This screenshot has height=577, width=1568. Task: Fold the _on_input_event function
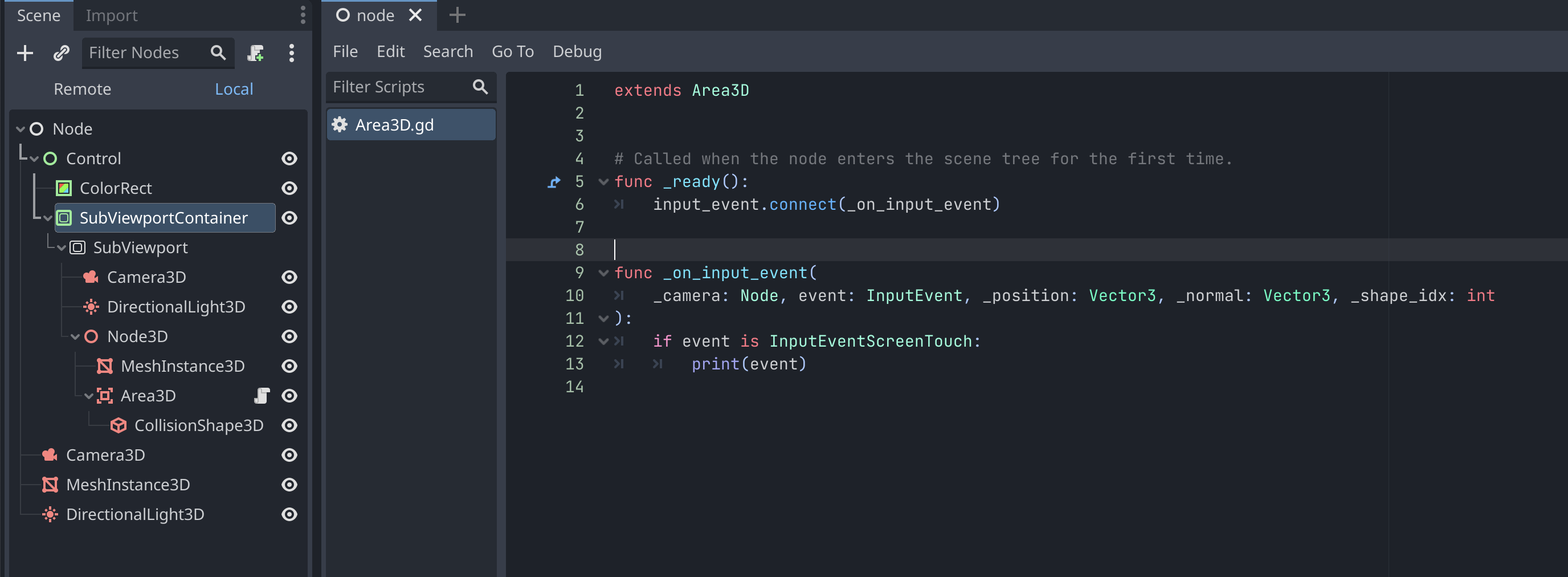click(603, 273)
